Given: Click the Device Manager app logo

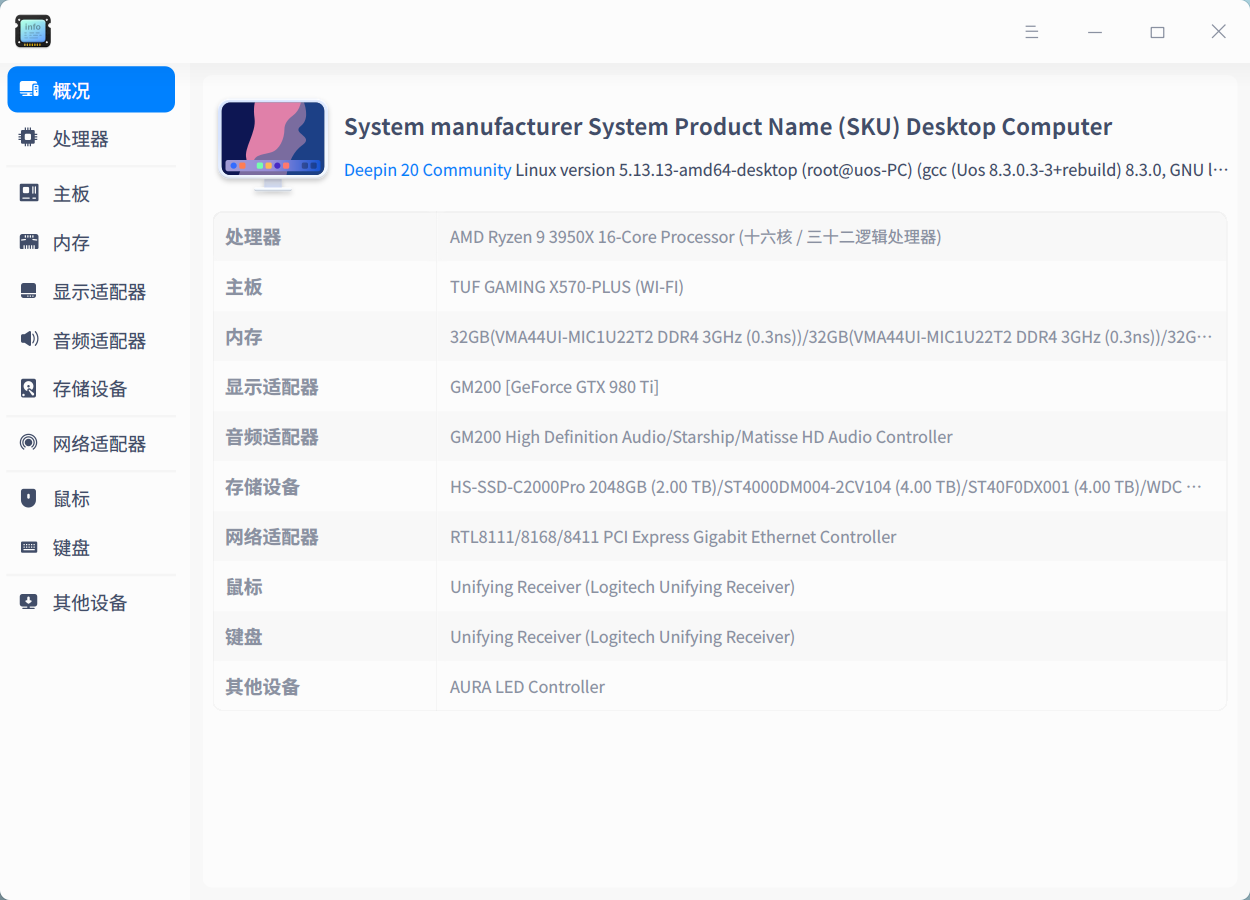Looking at the screenshot, I should [32, 31].
